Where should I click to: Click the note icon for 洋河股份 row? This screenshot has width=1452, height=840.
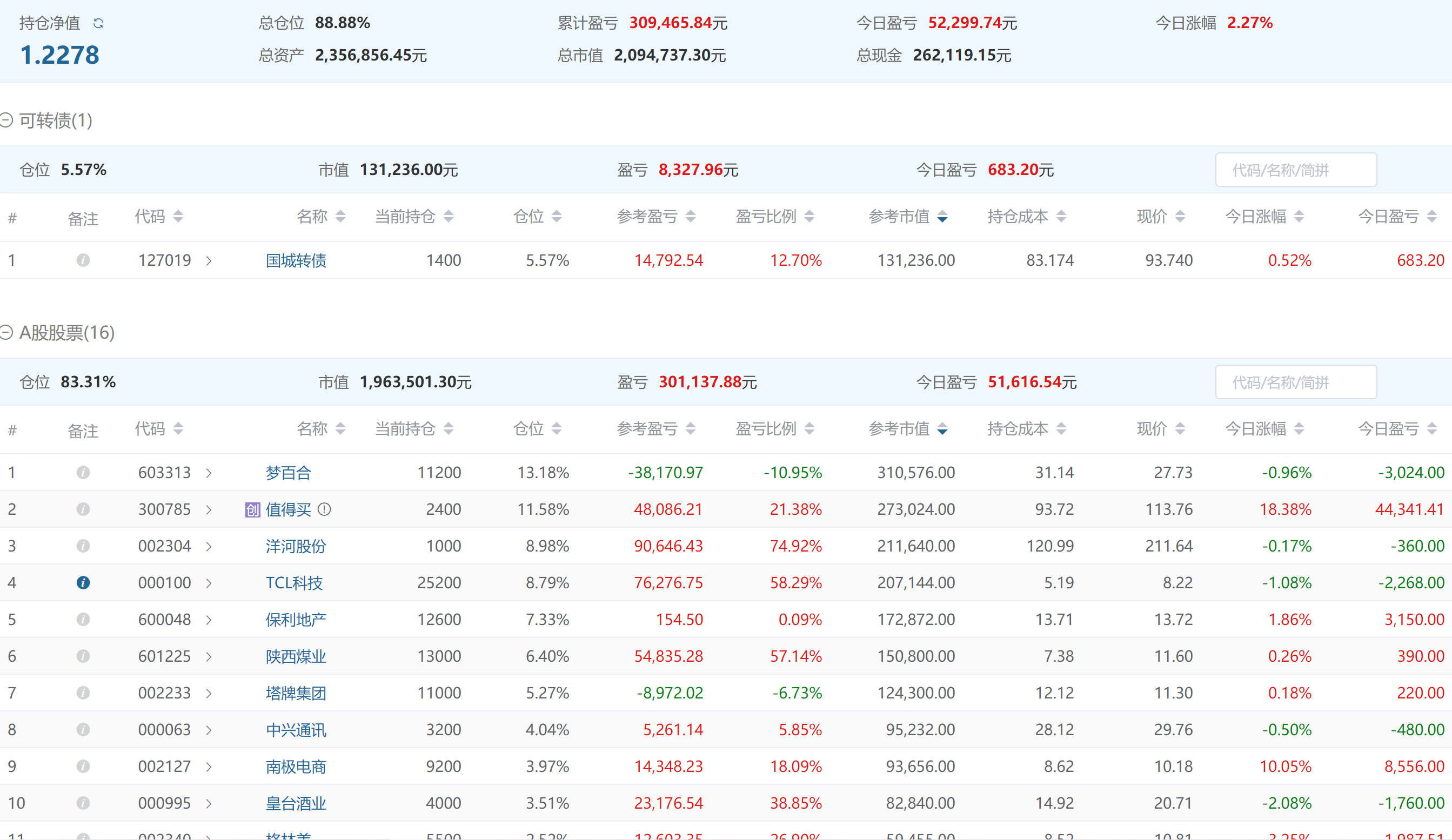(83, 546)
